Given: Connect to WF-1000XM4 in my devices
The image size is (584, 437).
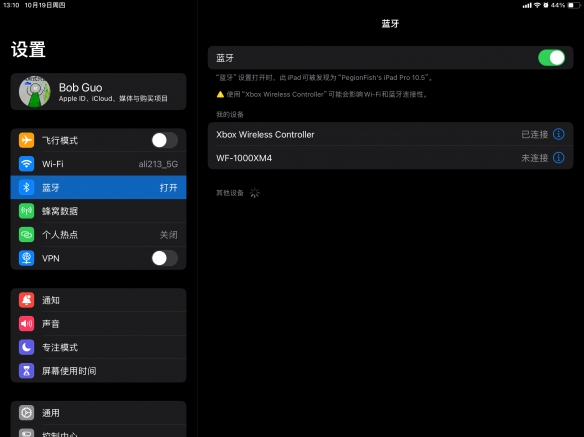Looking at the screenshot, I should [x=390, y=158].
